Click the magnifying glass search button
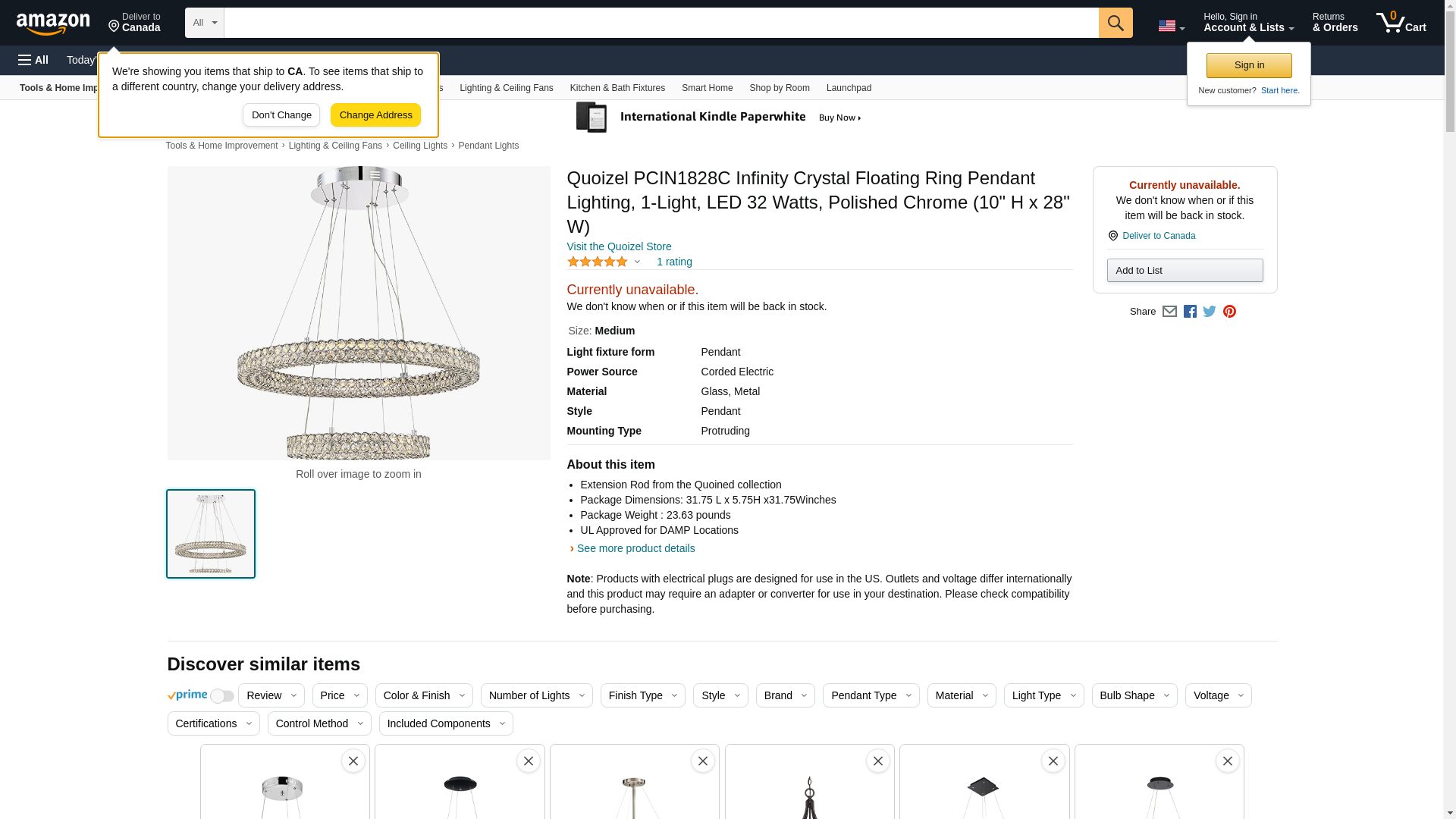Viewport: 1456px width, 819px height. (x=1115, y=23)
